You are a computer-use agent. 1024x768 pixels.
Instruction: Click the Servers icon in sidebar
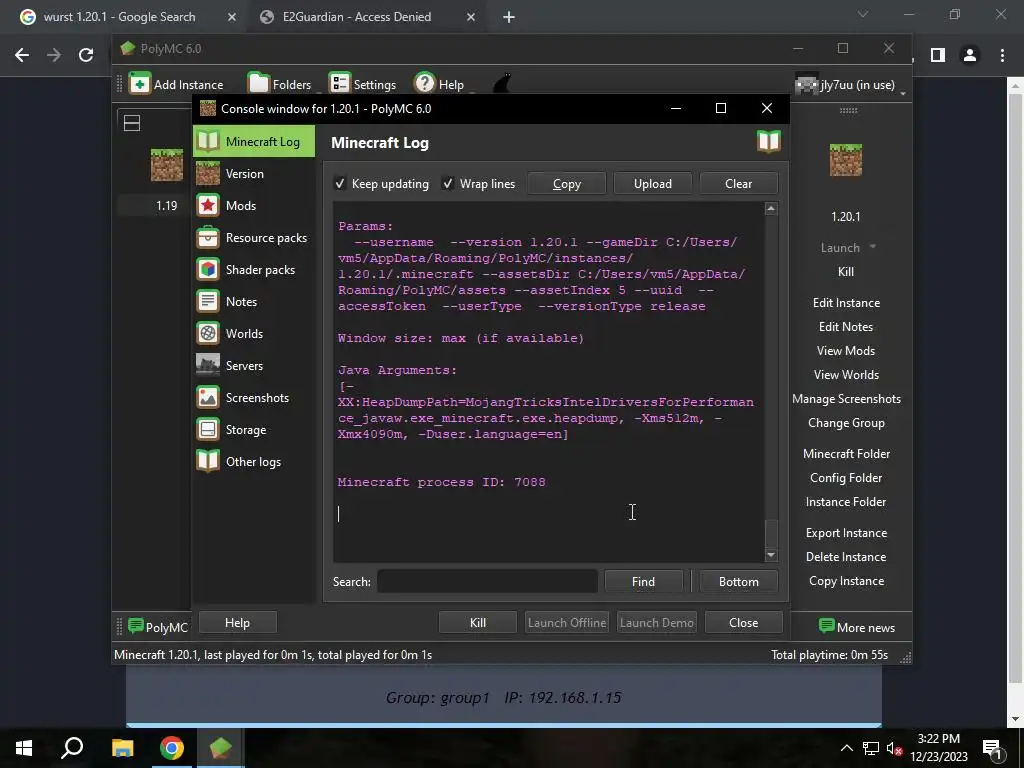tap(208, 365)
